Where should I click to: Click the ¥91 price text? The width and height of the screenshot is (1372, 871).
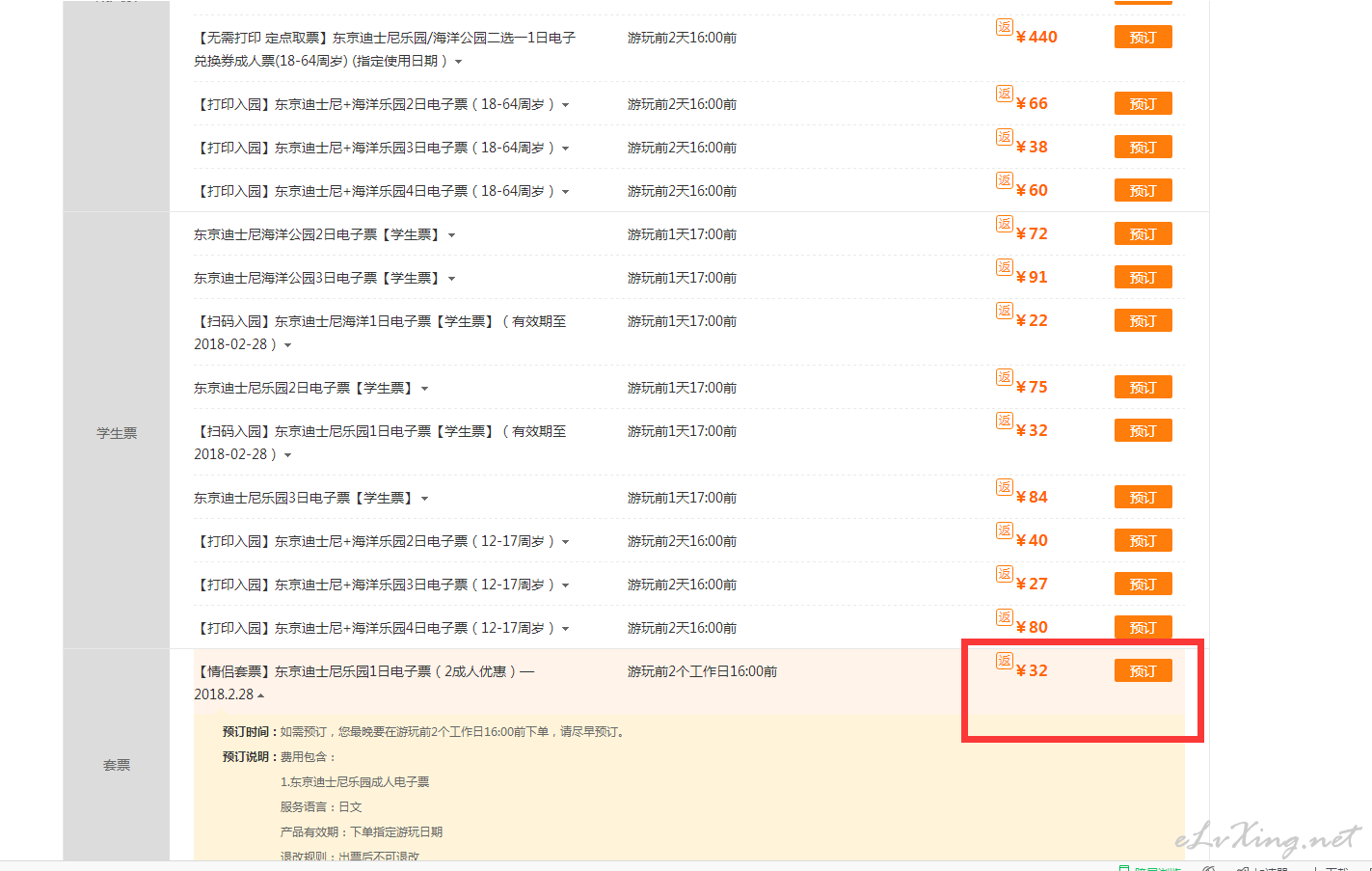click(x=1032, y=278)
